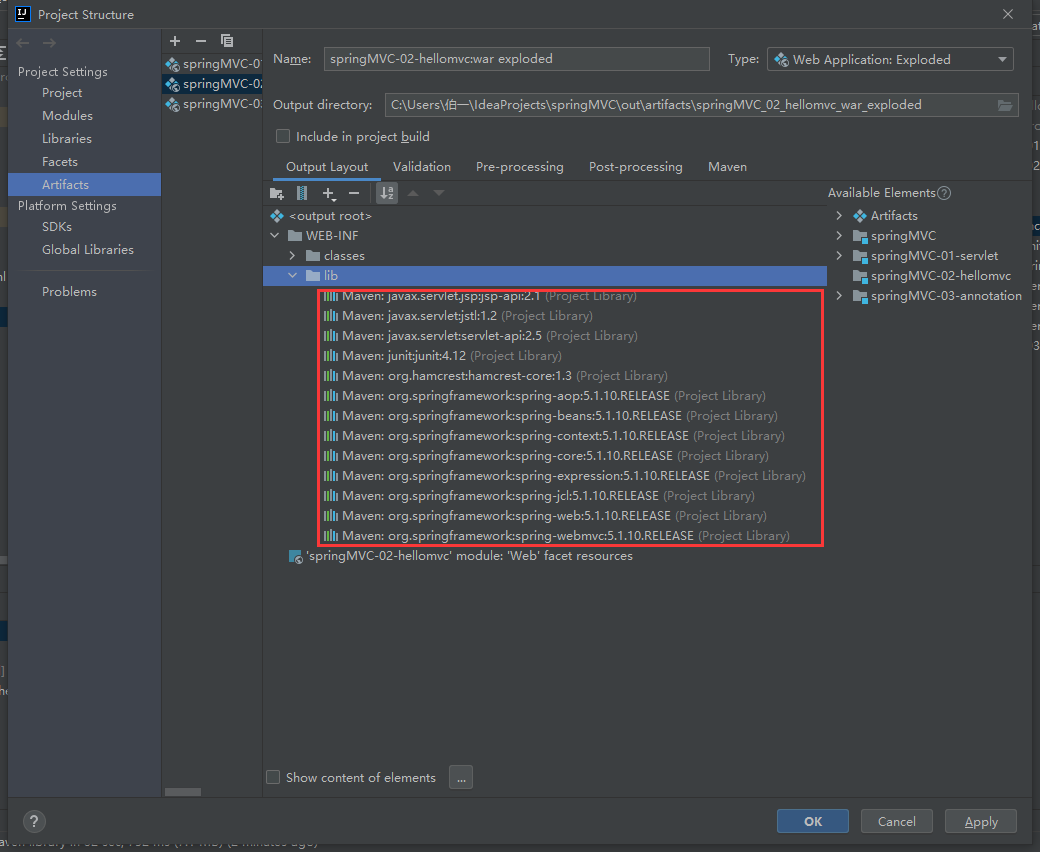
Task: Create archive icon in layout toolbar
Action: pyautogui.click(x=302, y=194)
